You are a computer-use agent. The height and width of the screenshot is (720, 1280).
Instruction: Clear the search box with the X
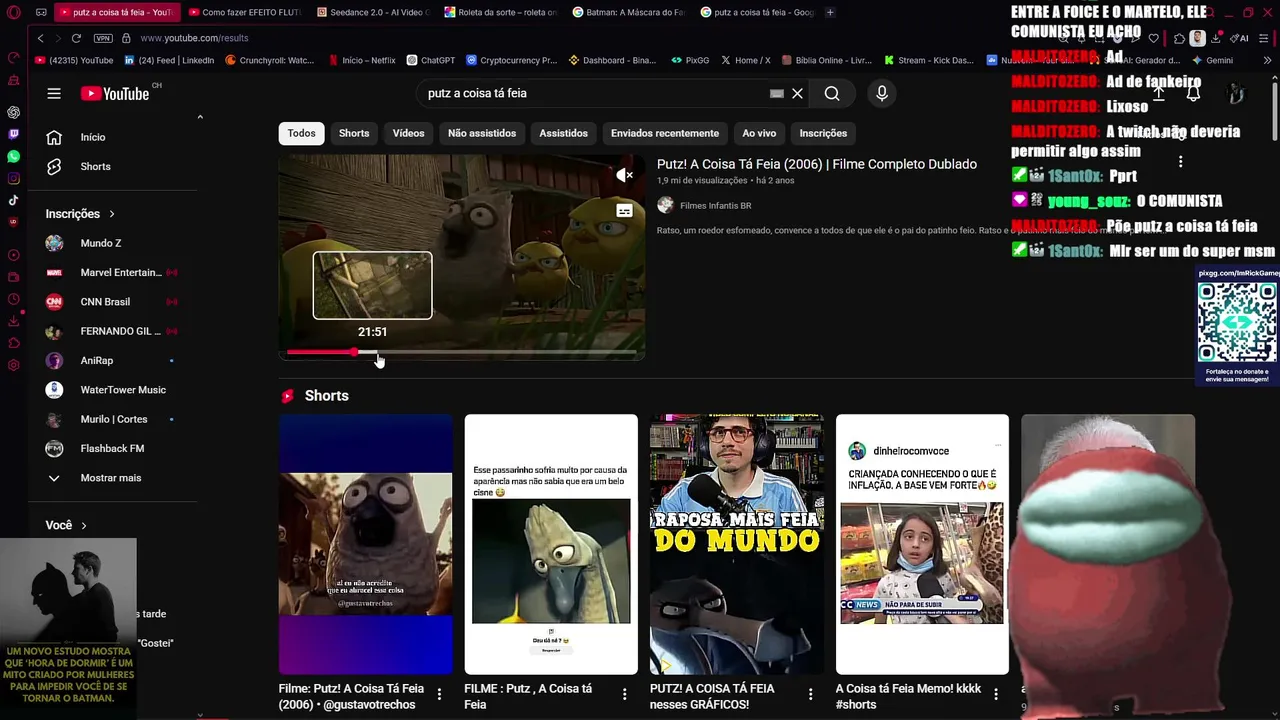coord(797,93)
